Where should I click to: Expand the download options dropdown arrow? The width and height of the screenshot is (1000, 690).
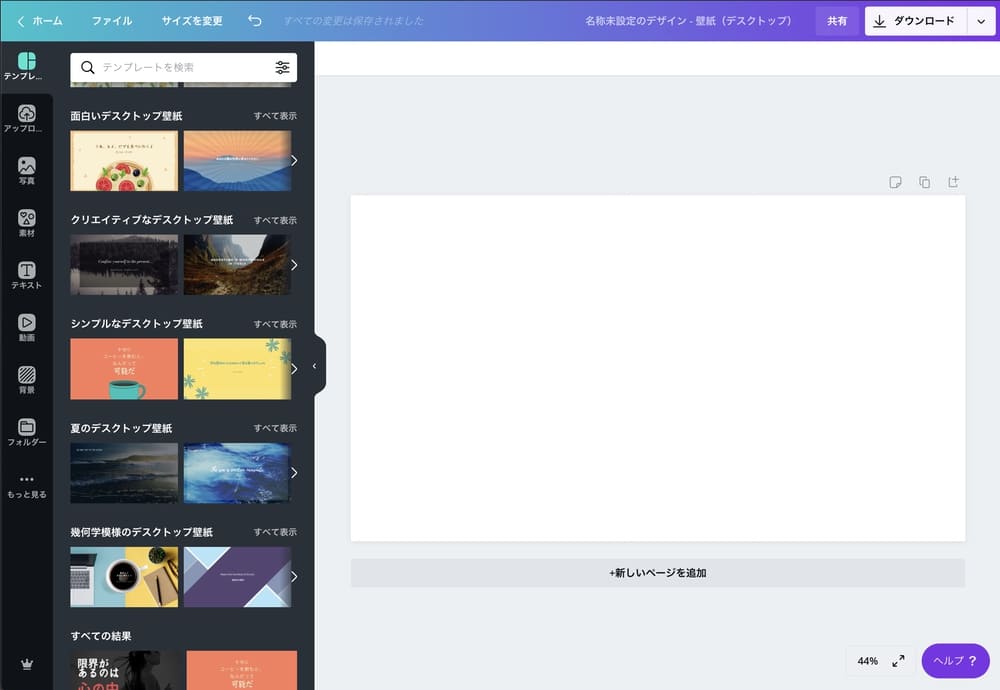point(981,21)
